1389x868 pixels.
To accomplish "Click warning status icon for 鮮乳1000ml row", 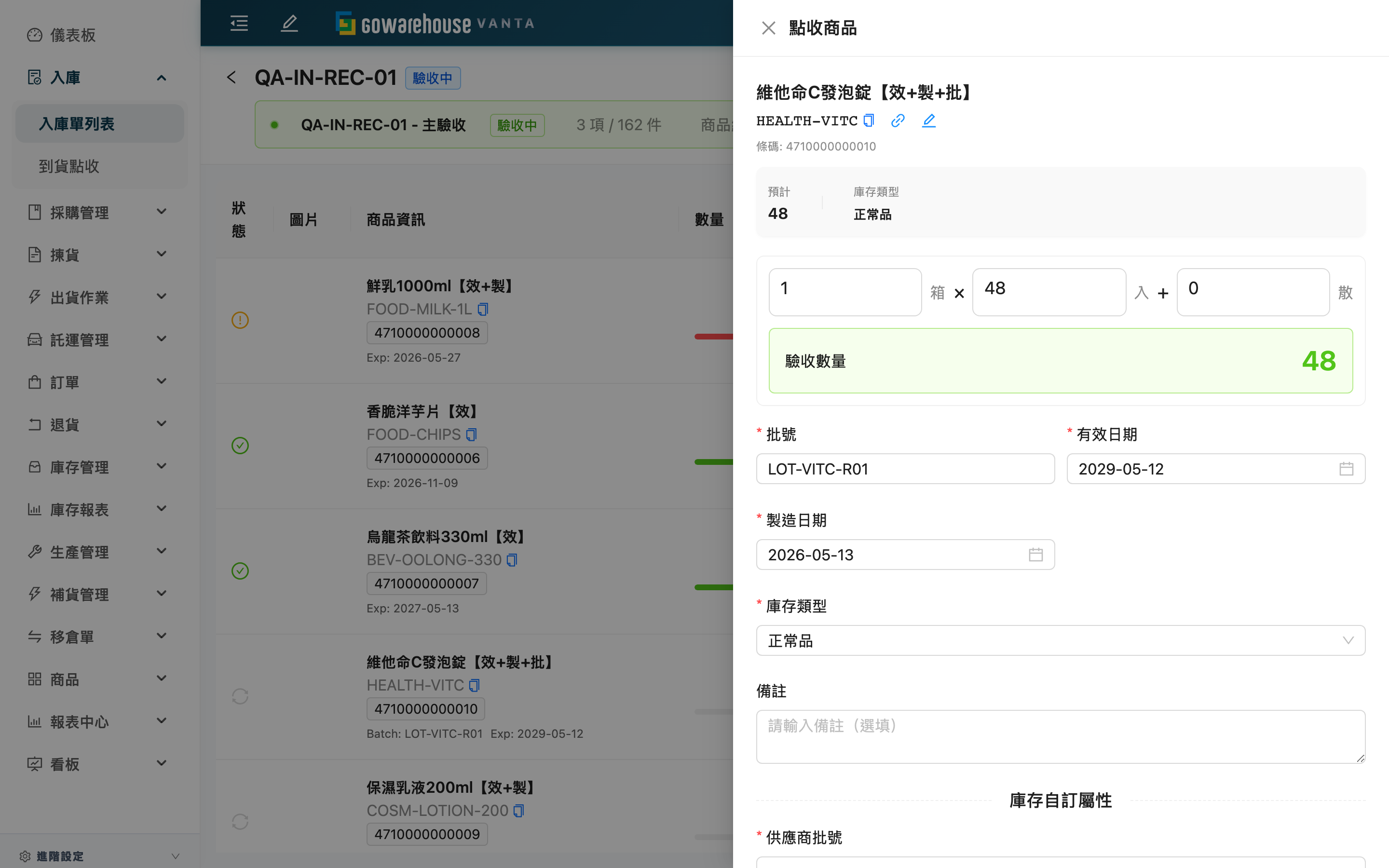I will click(240, 320).
